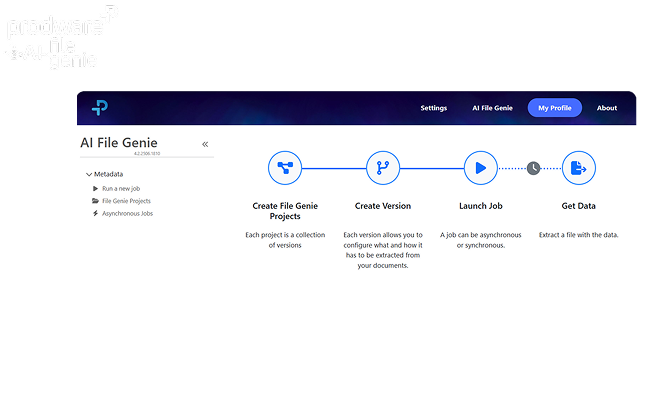Click text 'Extract a file with the data.'
This screenshot has height=419, width=649.
click(579, 235)
